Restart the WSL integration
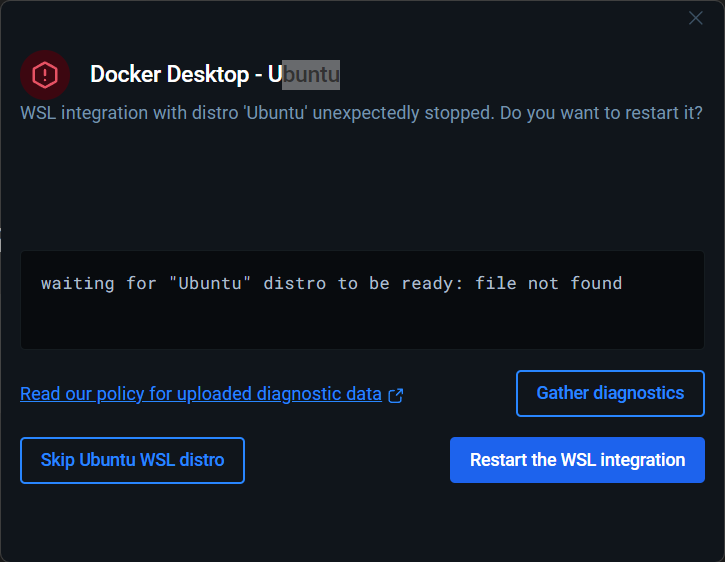Viewport: 725px width, 562px height. pyautogui.click(x=577, y=460)
